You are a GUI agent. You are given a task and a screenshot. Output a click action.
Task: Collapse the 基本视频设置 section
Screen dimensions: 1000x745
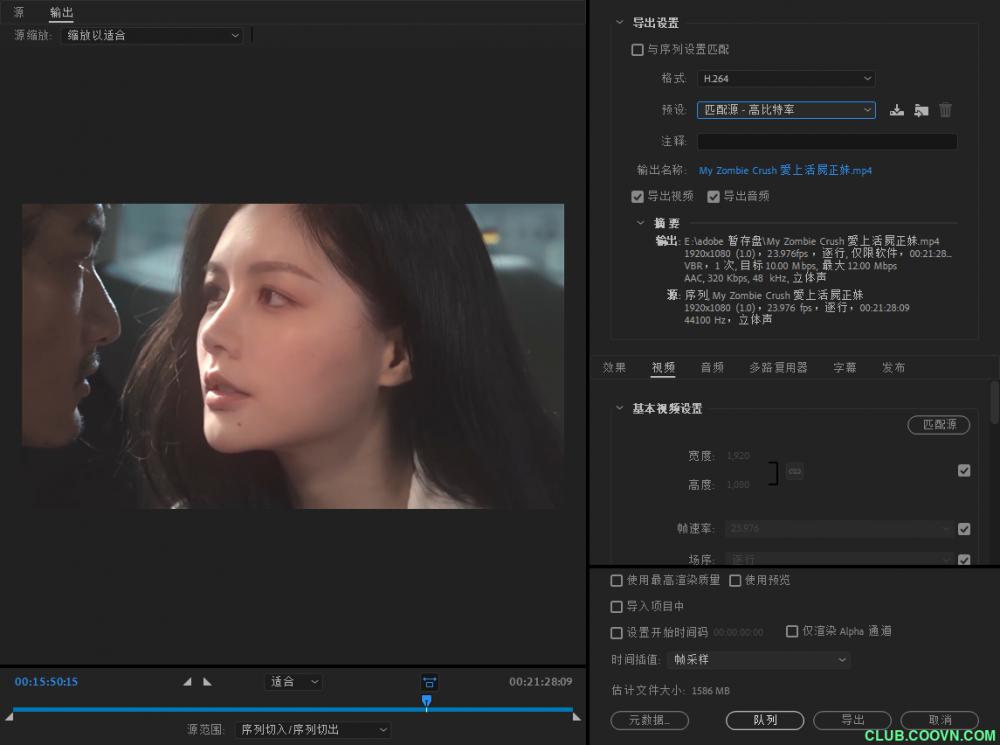619,408
